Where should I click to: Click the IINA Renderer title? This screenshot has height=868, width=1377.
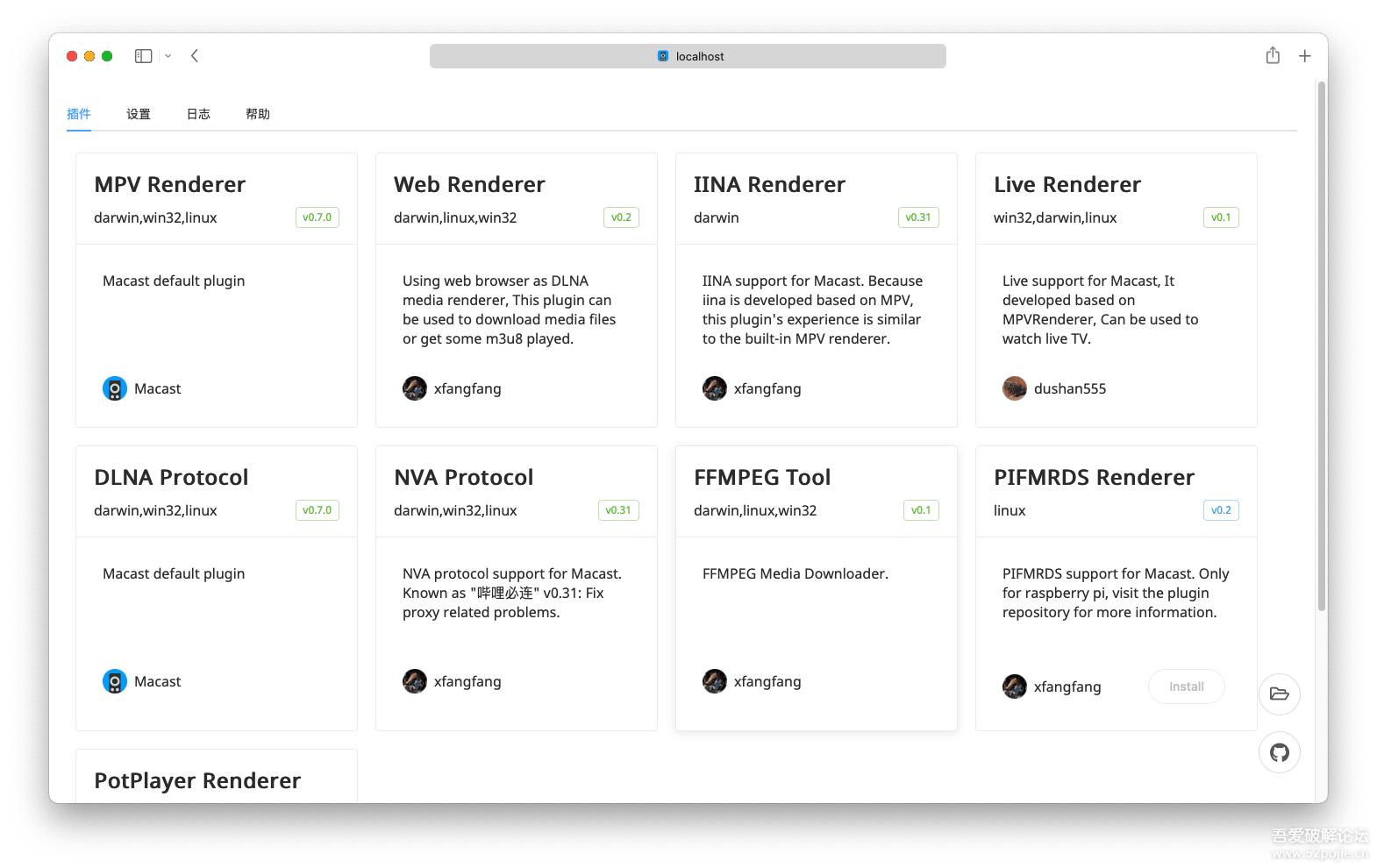769,184
